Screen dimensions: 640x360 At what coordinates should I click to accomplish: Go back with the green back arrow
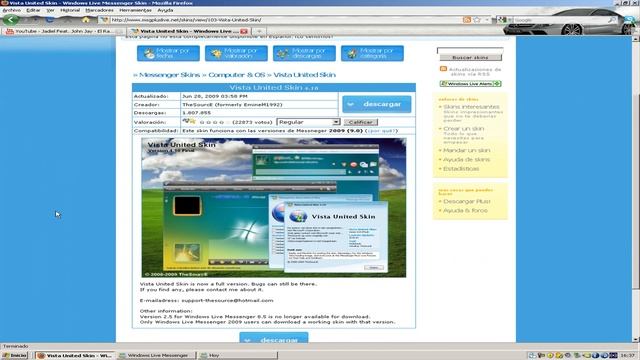click(x=11, y=20)
